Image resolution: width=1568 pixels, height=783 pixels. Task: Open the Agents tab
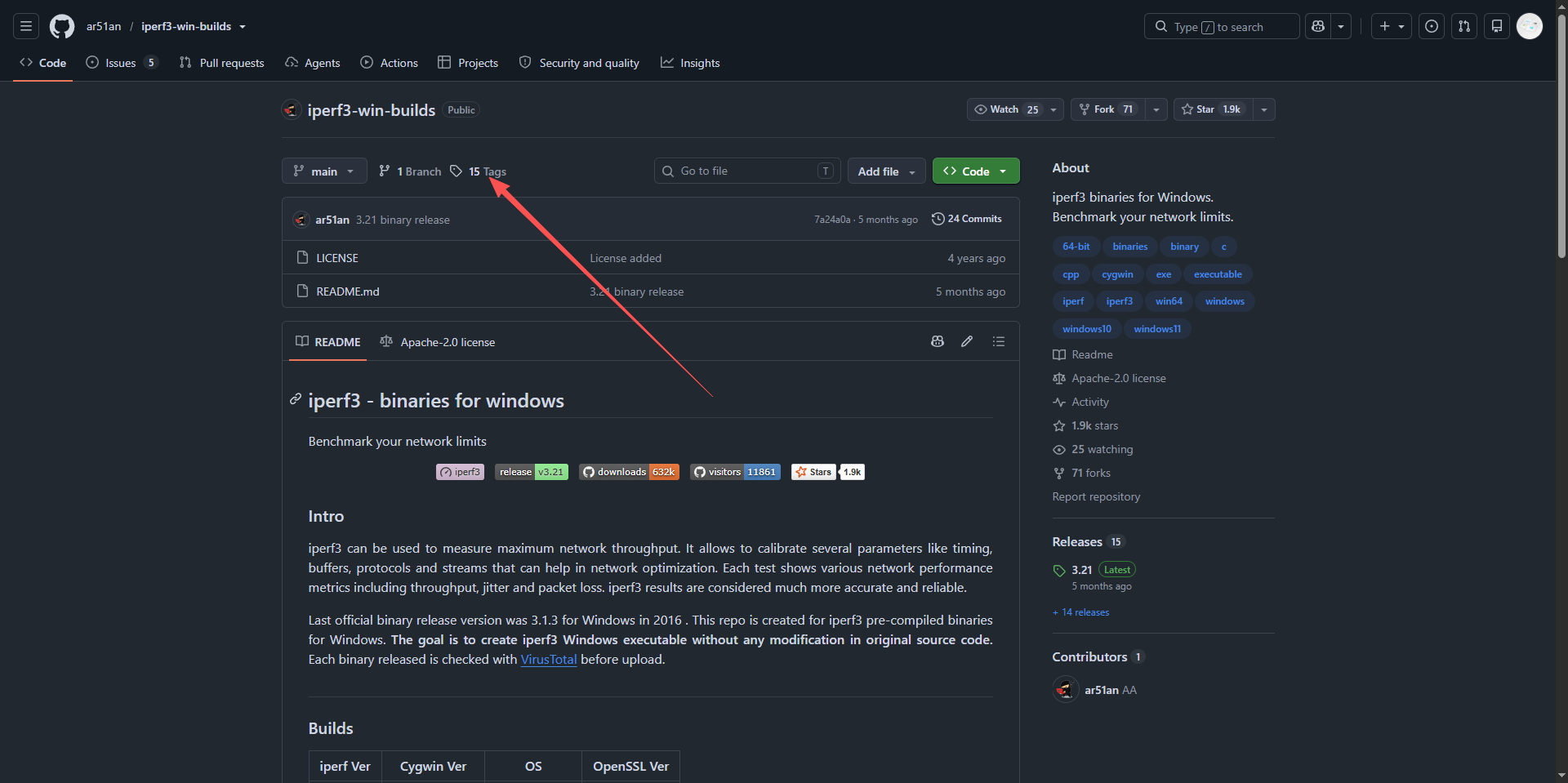313,63
